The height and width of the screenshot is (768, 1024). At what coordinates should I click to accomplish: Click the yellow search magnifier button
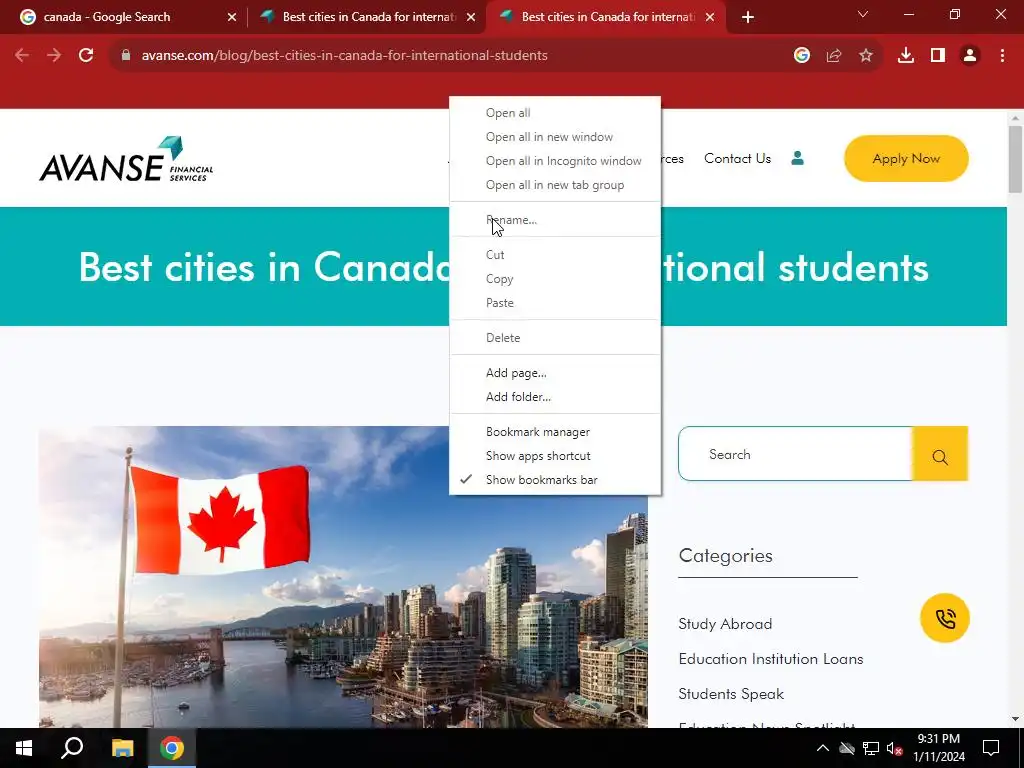click(x=940, y=454)
